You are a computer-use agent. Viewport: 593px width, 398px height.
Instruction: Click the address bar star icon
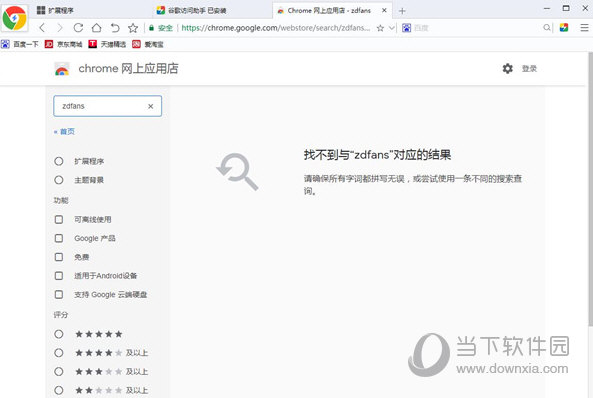point(380,28)
